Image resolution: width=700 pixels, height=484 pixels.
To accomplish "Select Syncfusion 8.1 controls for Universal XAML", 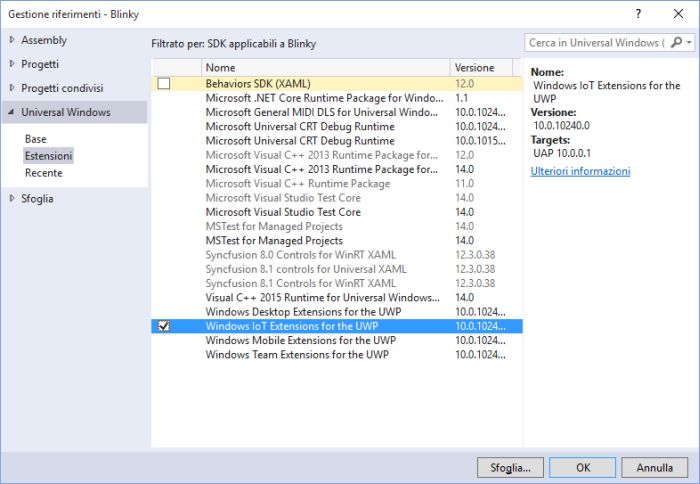I will (x=337, y=269).
